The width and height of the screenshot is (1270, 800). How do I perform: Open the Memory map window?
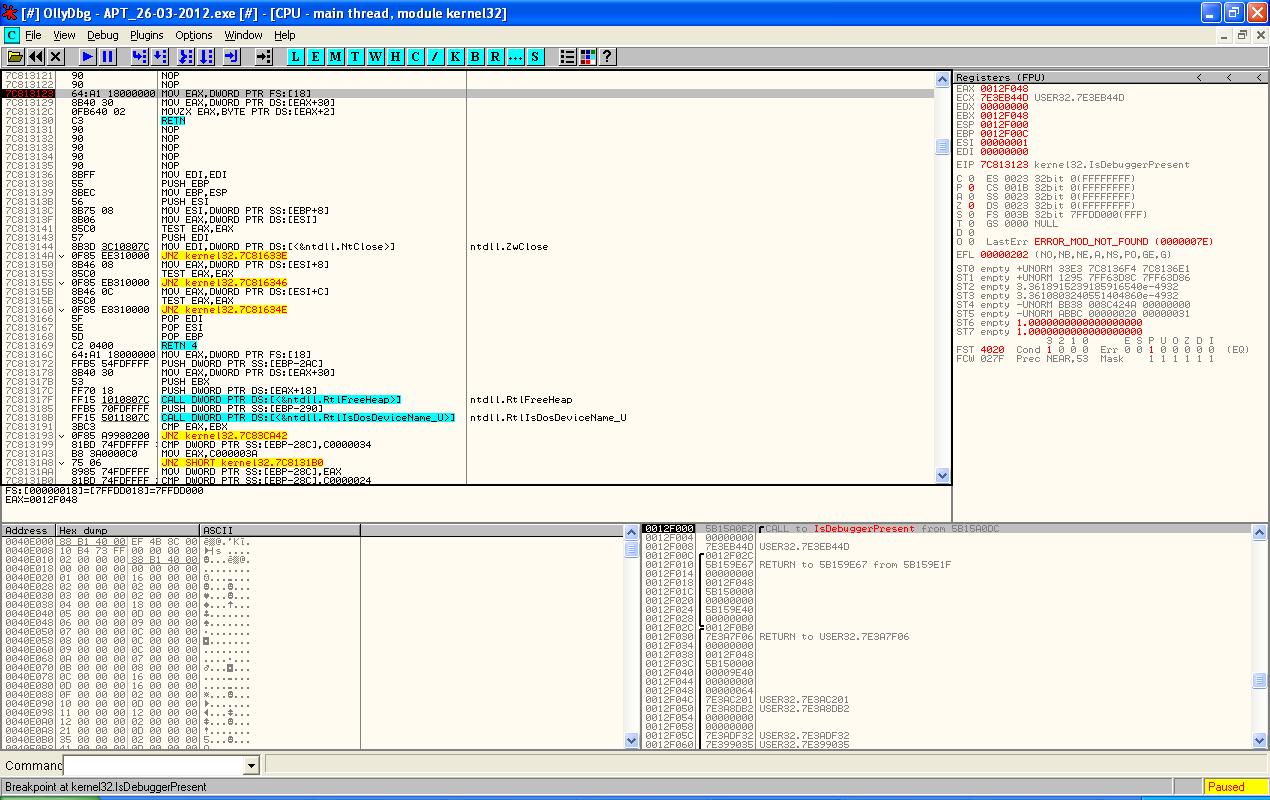coord(338,57)
